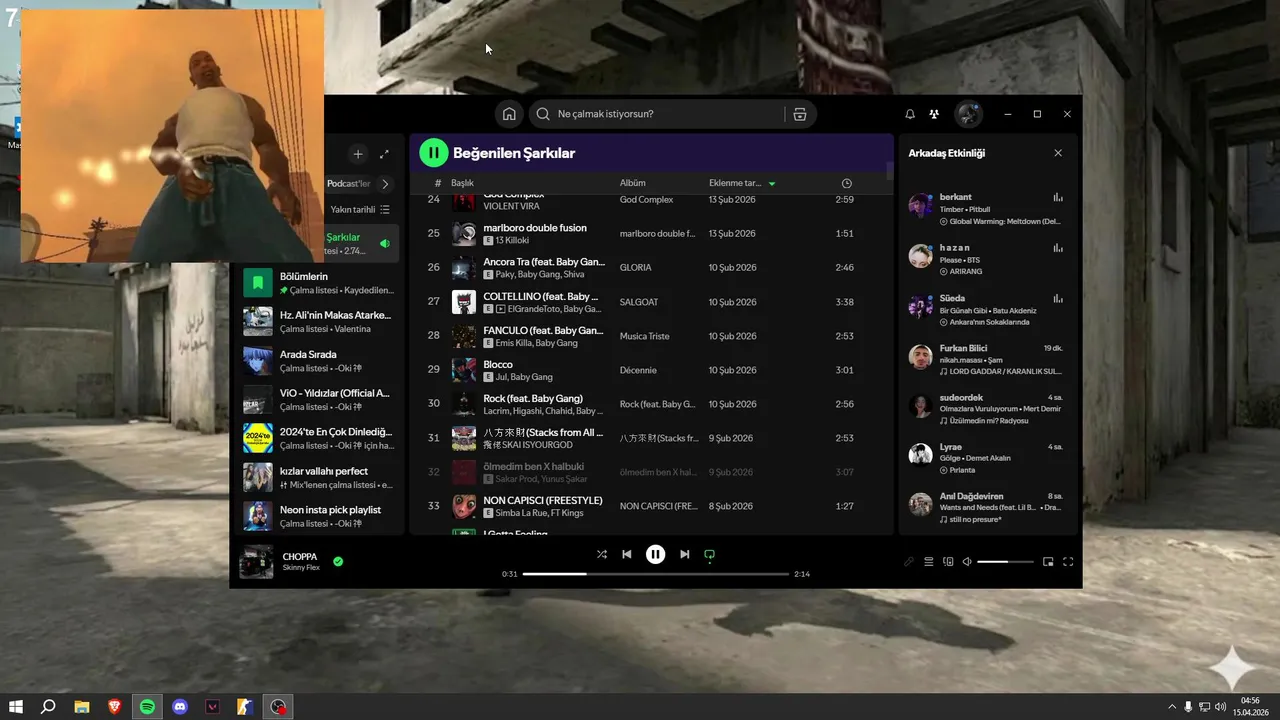Viewport: 1280px width, 720px height.
Task: Open 2024'te En Çok Dinlediğ... playlist
Action: pyautogui.click(x=320, y=438)
